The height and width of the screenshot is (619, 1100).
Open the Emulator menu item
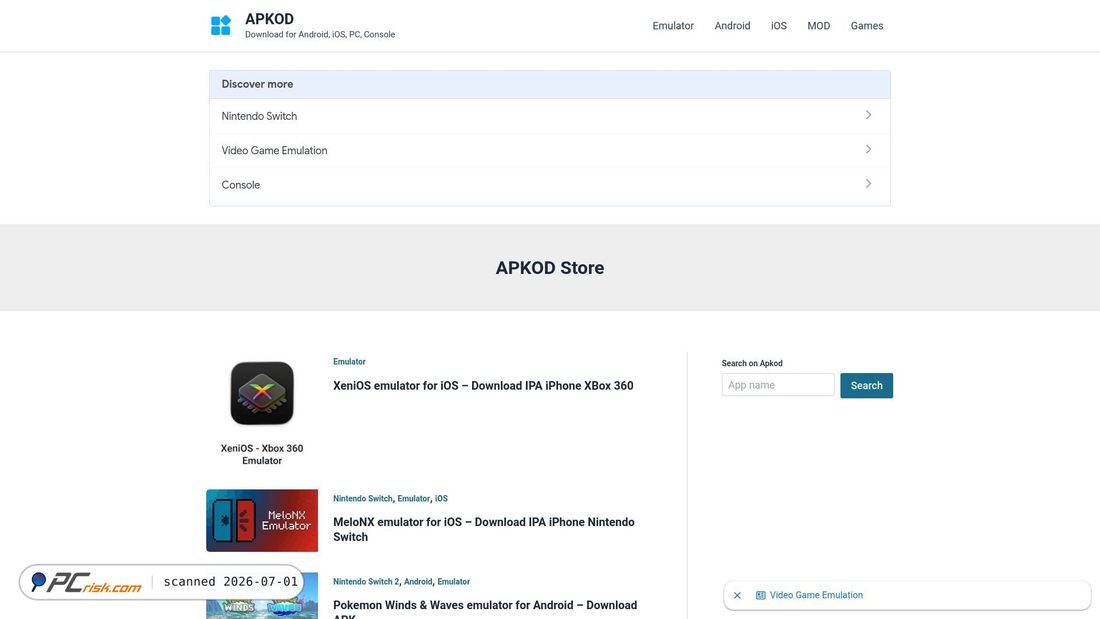tap(673, 25)
